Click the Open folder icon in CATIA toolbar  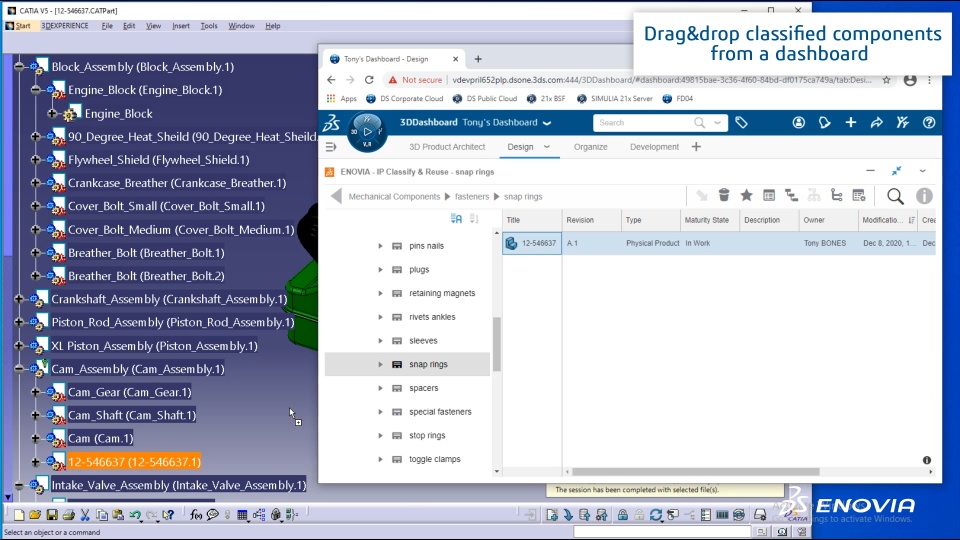click(35, 515)
